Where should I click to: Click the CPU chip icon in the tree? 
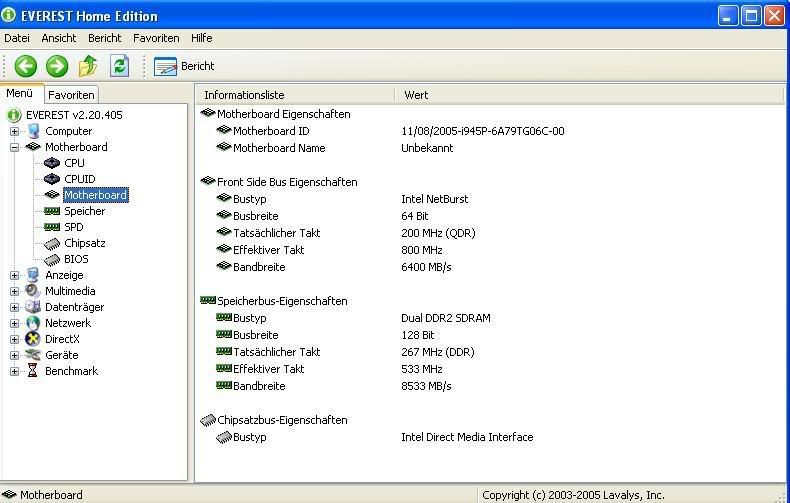click(52, 163)
